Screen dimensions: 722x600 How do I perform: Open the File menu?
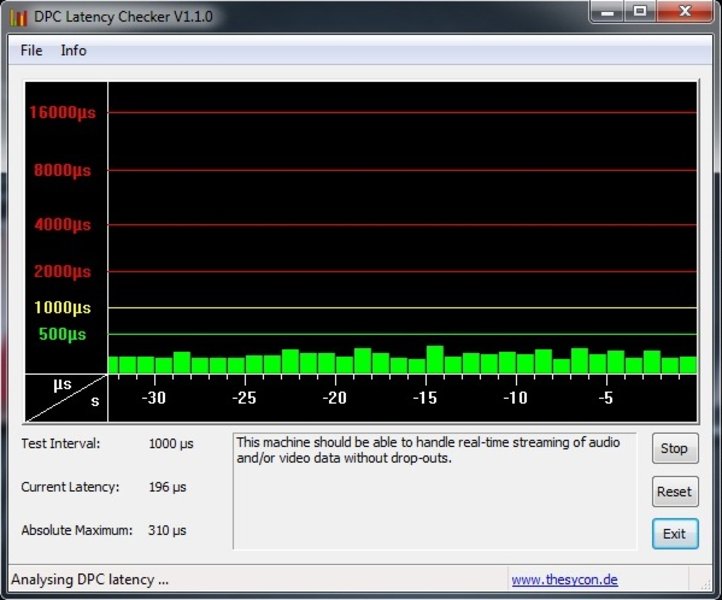point(31,50)
